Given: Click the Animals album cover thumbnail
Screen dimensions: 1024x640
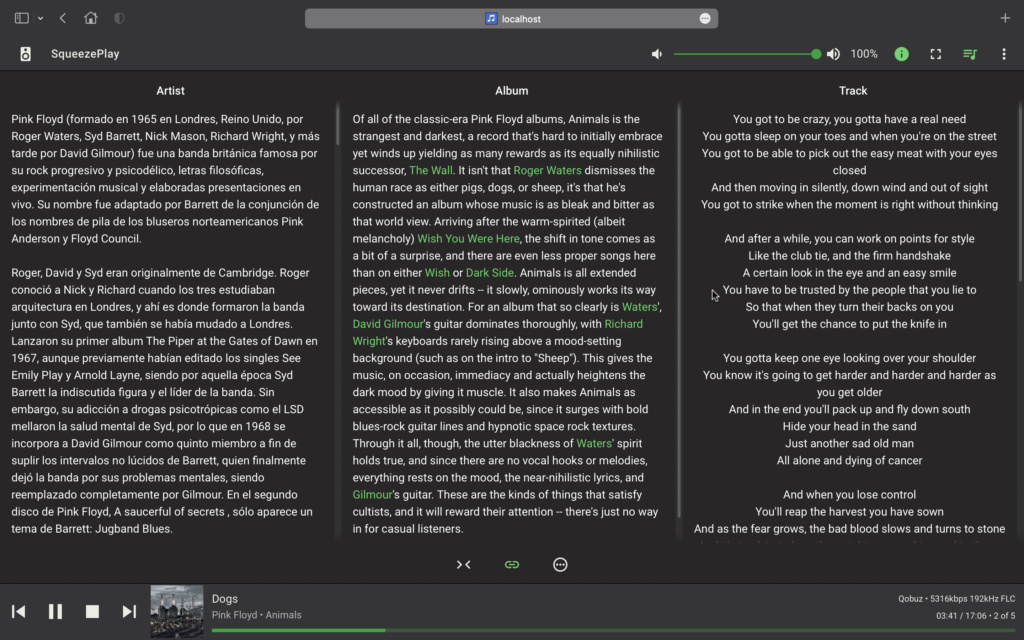Looking at the screenshot, I should (177, 611).
